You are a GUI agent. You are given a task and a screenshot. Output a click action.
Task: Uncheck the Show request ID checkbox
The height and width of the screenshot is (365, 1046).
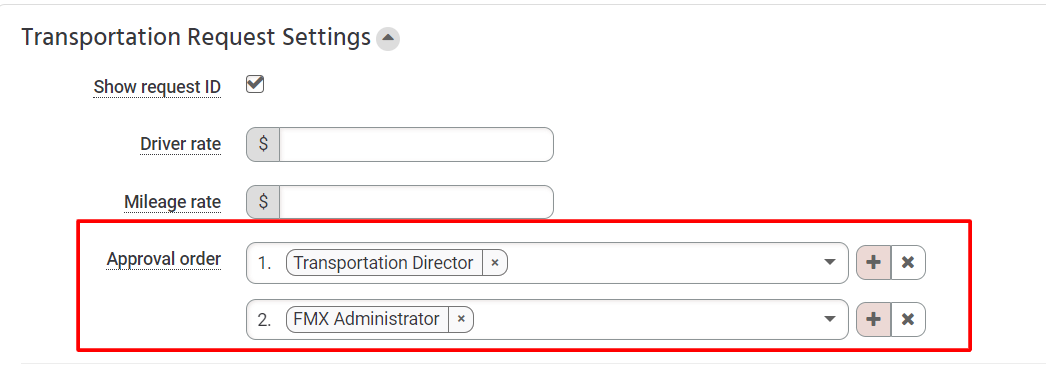point(255,84)
